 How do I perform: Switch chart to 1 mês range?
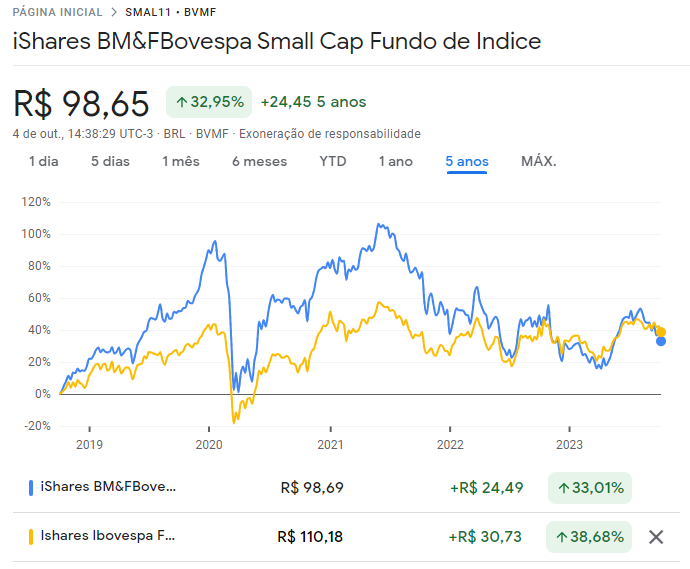point(181,162)
